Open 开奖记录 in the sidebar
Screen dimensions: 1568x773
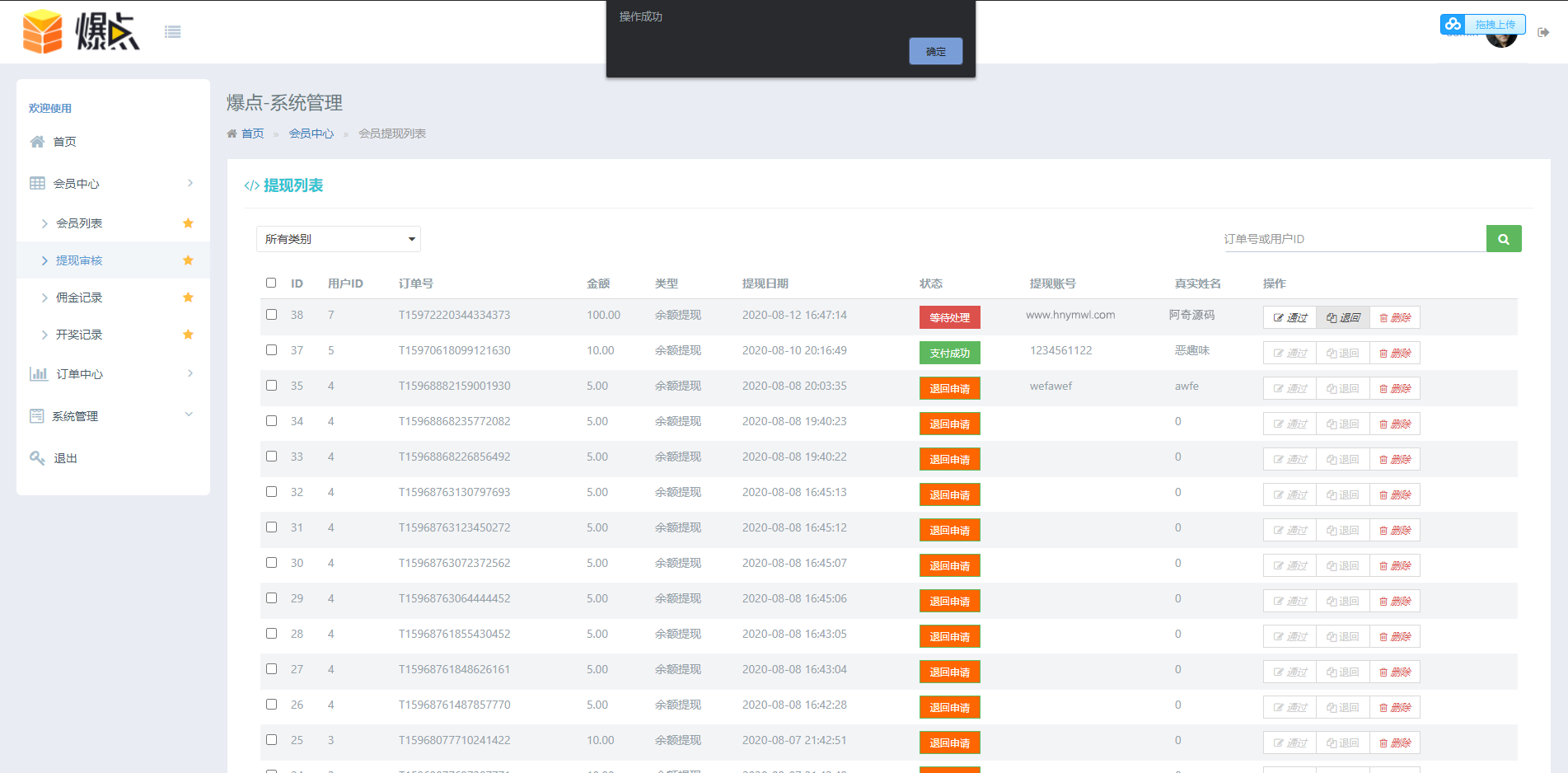[79, 335]
